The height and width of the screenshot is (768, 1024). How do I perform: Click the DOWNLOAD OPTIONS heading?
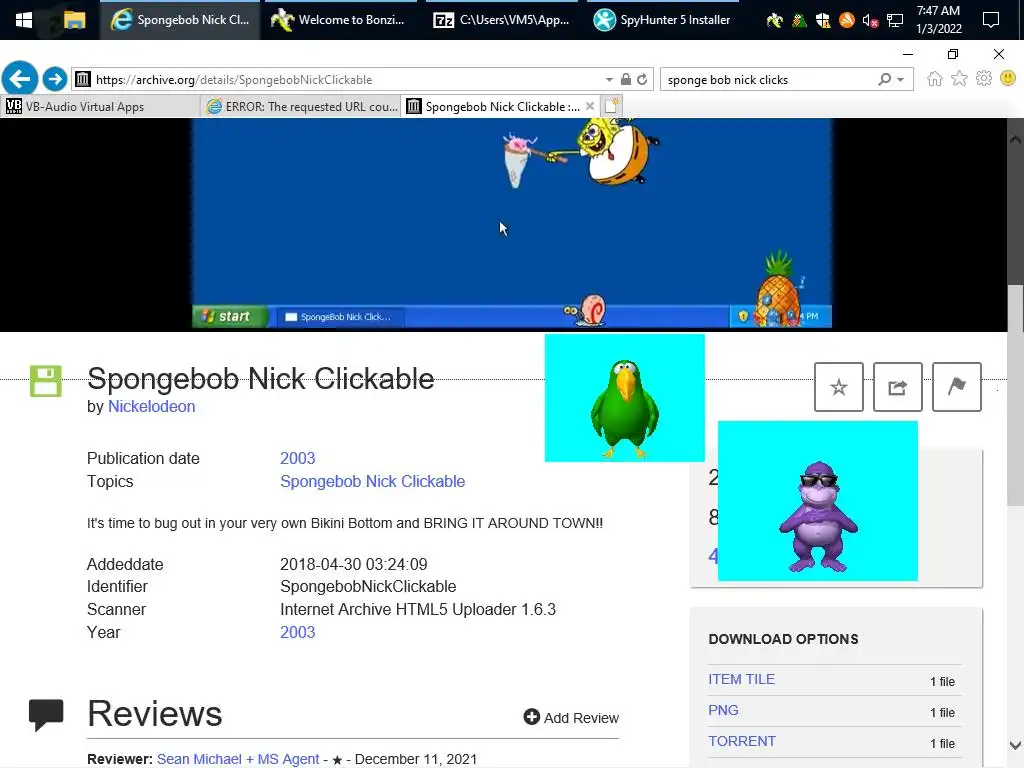click(783, 639)
